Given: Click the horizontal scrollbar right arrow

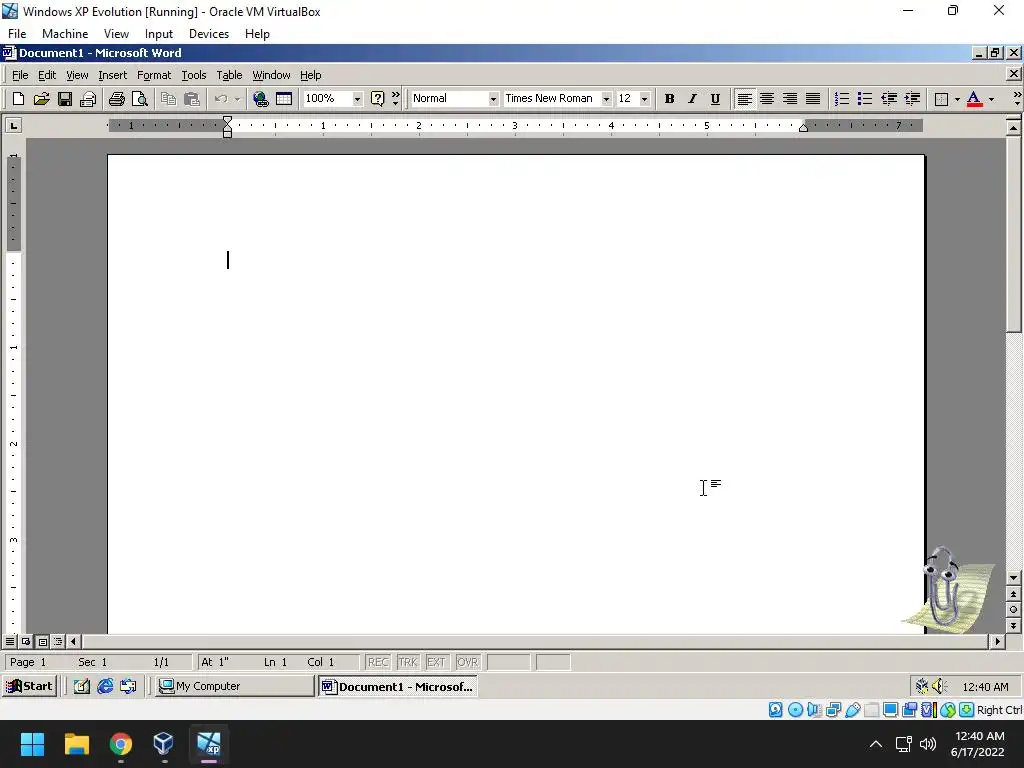Looking at the screenshot, I should [997, 641].
